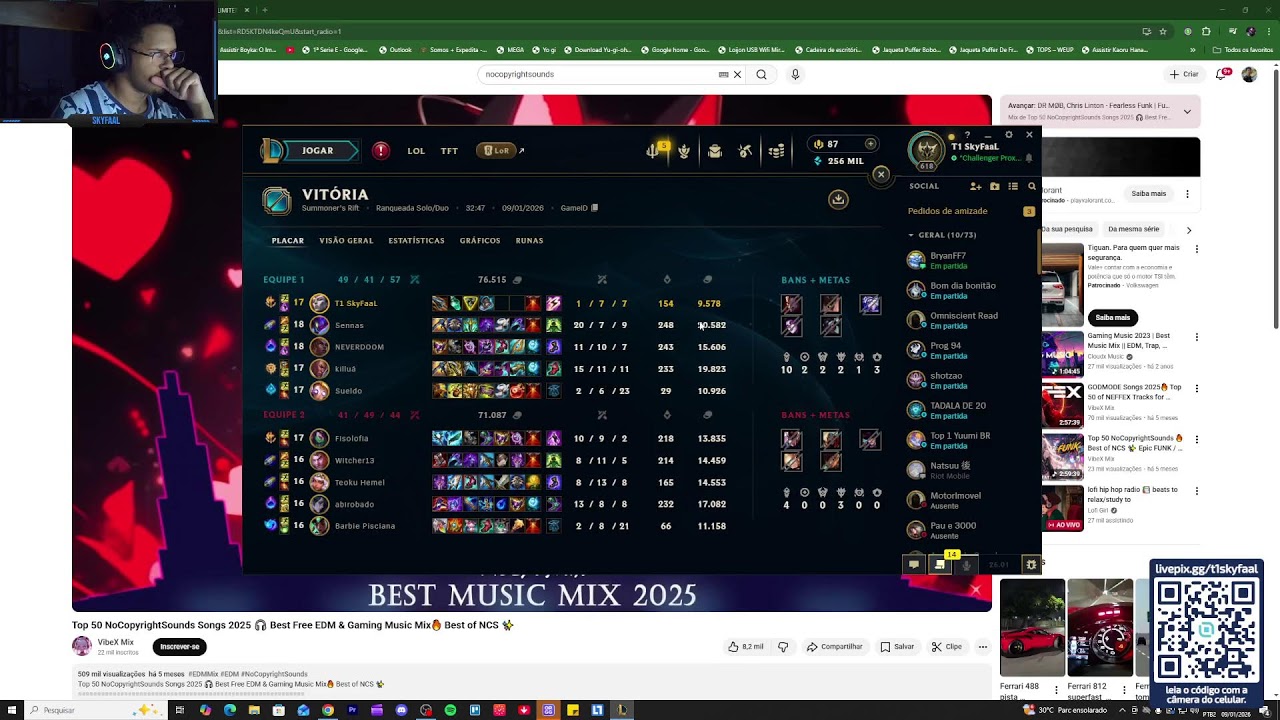Like the YouTube video showing 8,2 mil
This screenshot has width=1280, height=720.
[x=746, y=647]
